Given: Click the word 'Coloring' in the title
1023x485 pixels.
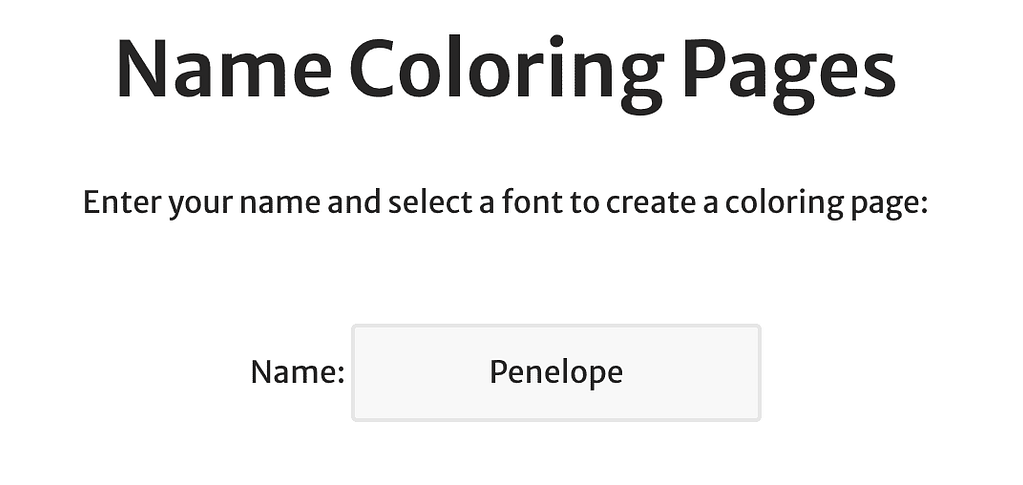Looking at the screenshot, I should pos(505,70).
